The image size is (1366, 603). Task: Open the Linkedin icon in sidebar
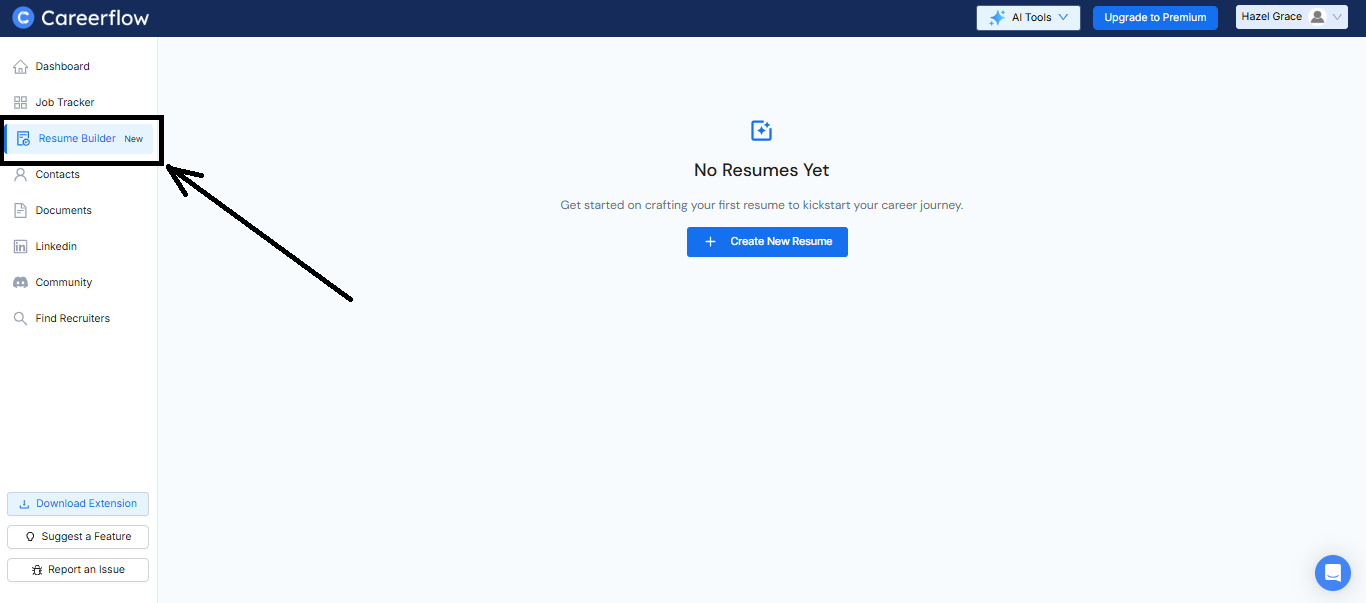coord(20,247)
